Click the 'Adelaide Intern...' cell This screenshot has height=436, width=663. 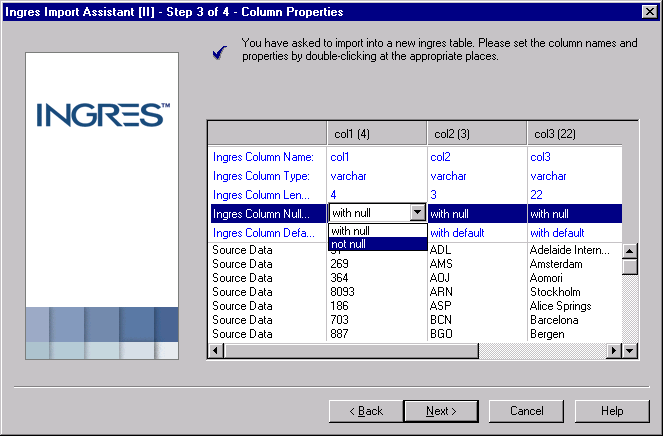(570, 250)
